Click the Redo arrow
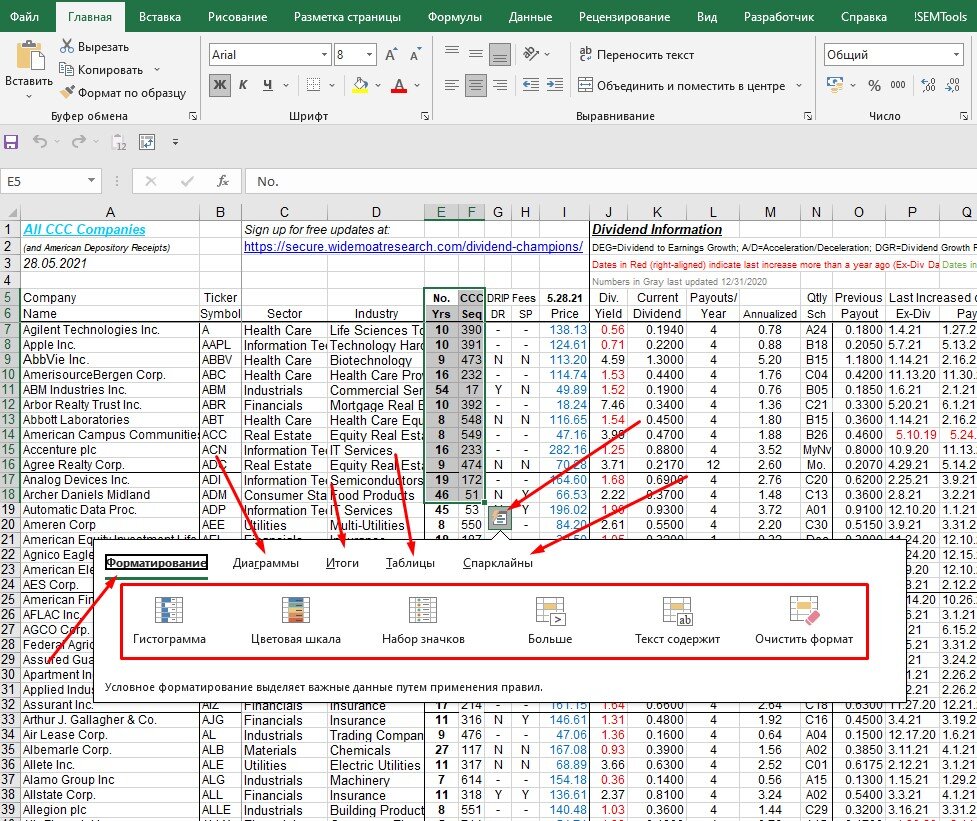Viewport: 977px width, 821px height. click(79, 142)
